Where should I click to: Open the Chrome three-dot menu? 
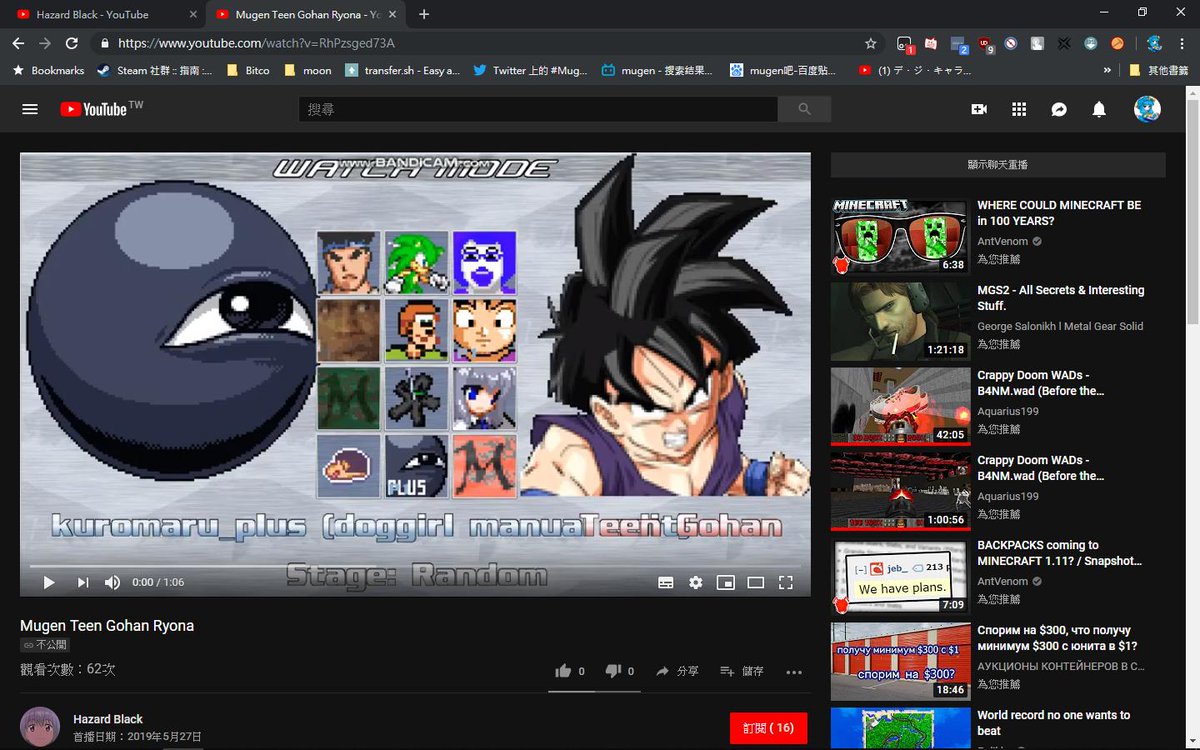tap(1182, 43)
